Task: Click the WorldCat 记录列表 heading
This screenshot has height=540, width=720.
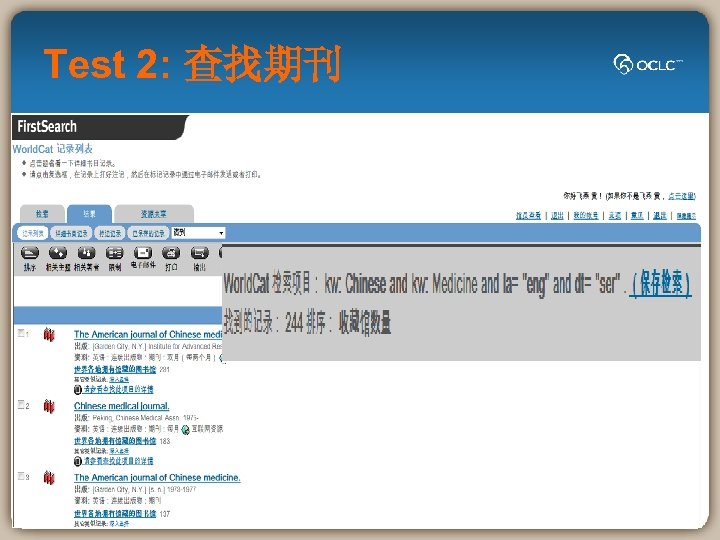Action: coord(52,149)
